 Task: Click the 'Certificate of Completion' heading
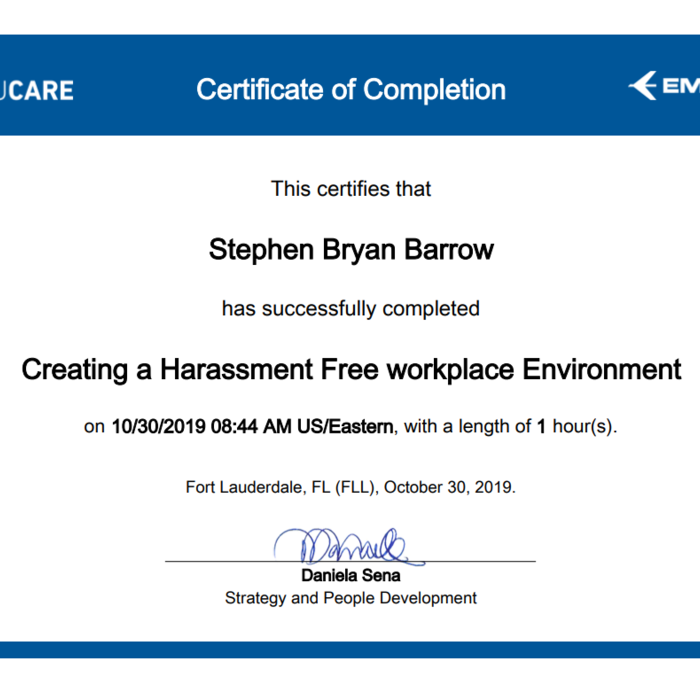tap(351, 90)
